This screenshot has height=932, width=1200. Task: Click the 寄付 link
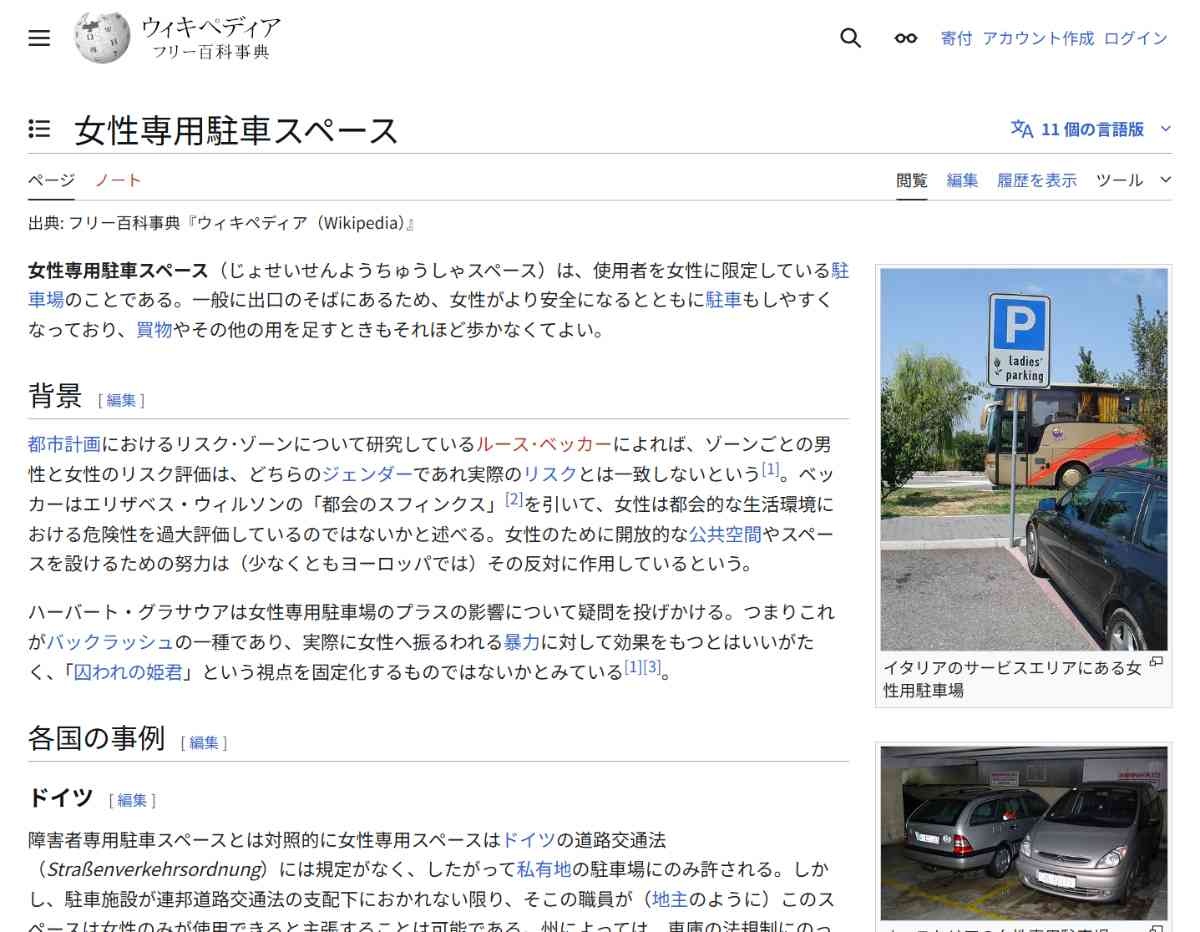point(956,38)
